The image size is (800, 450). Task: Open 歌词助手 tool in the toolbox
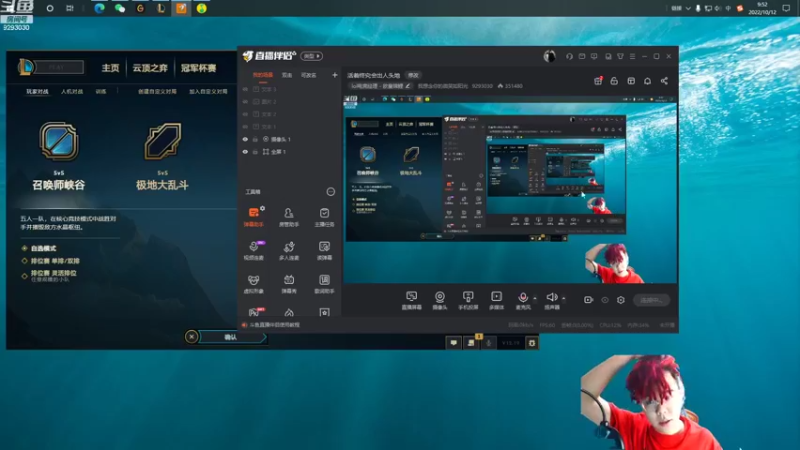(324, 284)
